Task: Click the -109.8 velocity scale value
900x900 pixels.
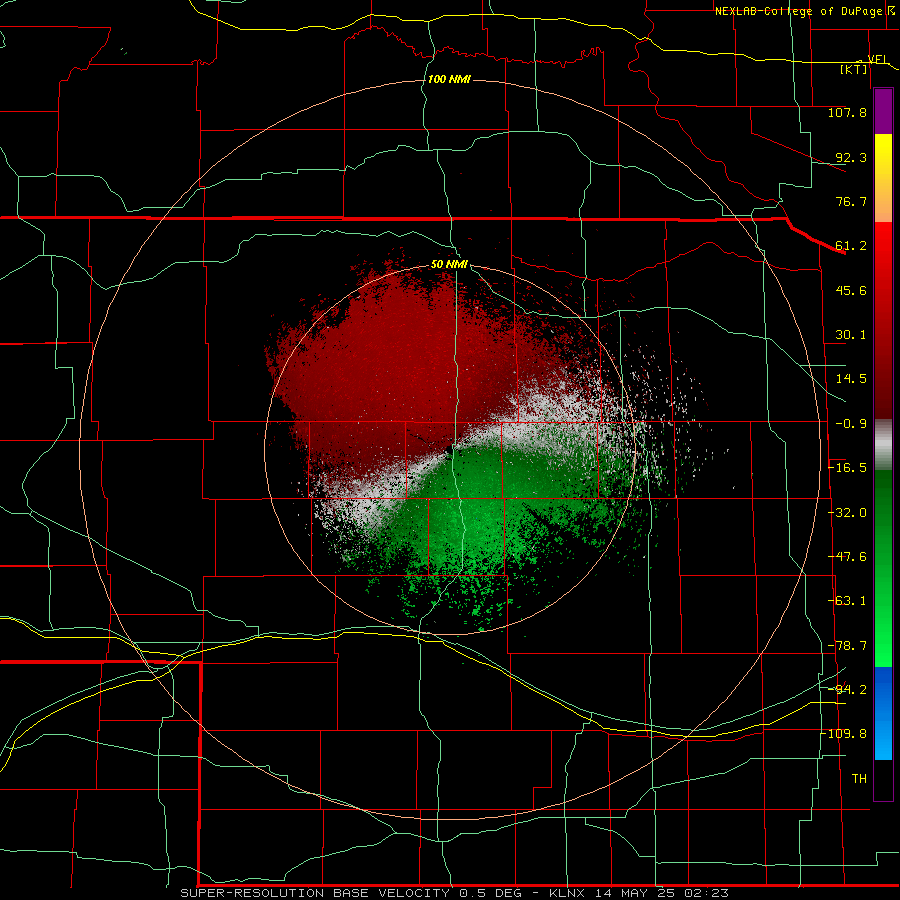Action: [844, 734]
